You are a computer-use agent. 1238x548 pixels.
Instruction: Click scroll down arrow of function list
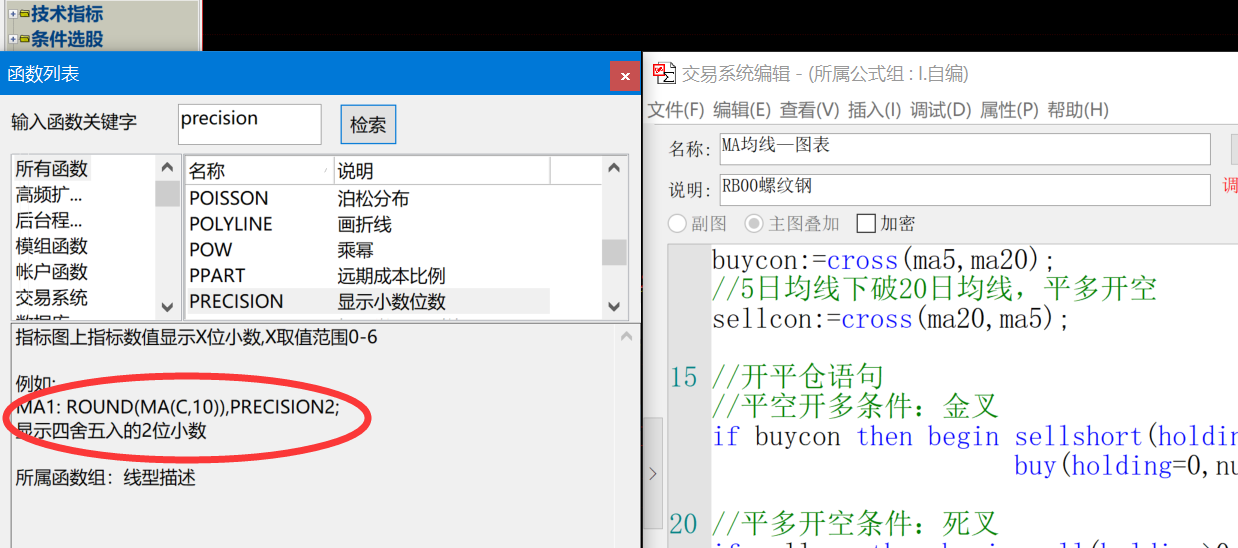pyautogui.click(x=614, y=306)
